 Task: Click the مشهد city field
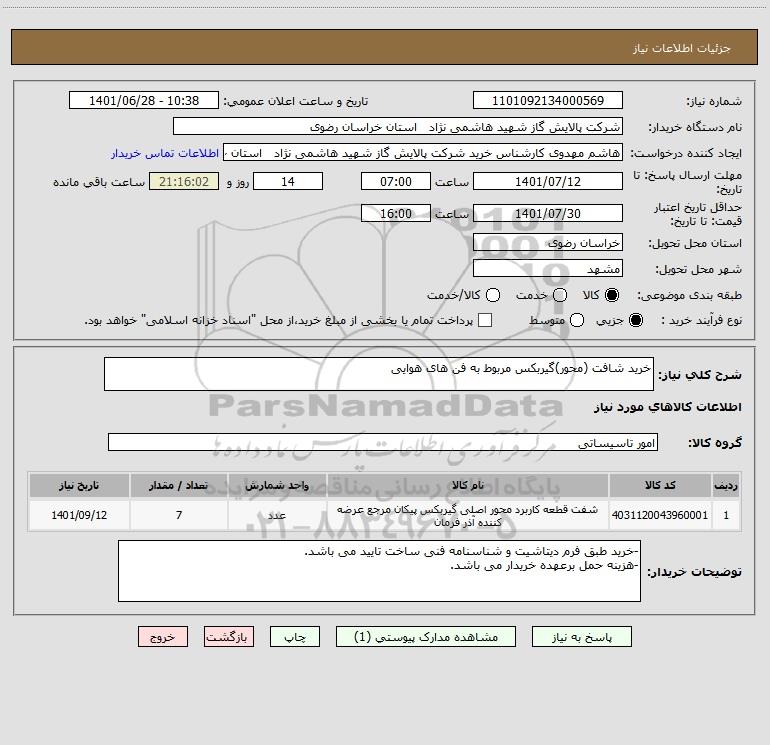coord(548,268)
